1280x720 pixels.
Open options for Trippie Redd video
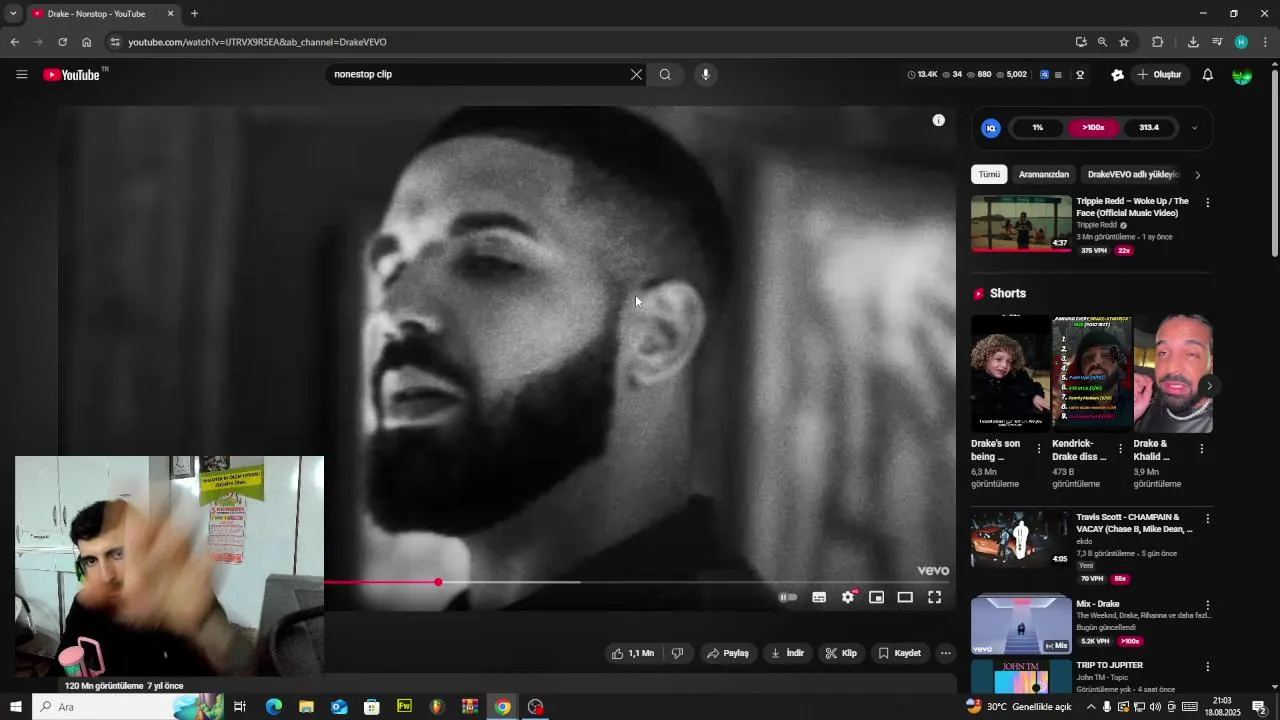pyautogui.click(x=1207, y=203)
